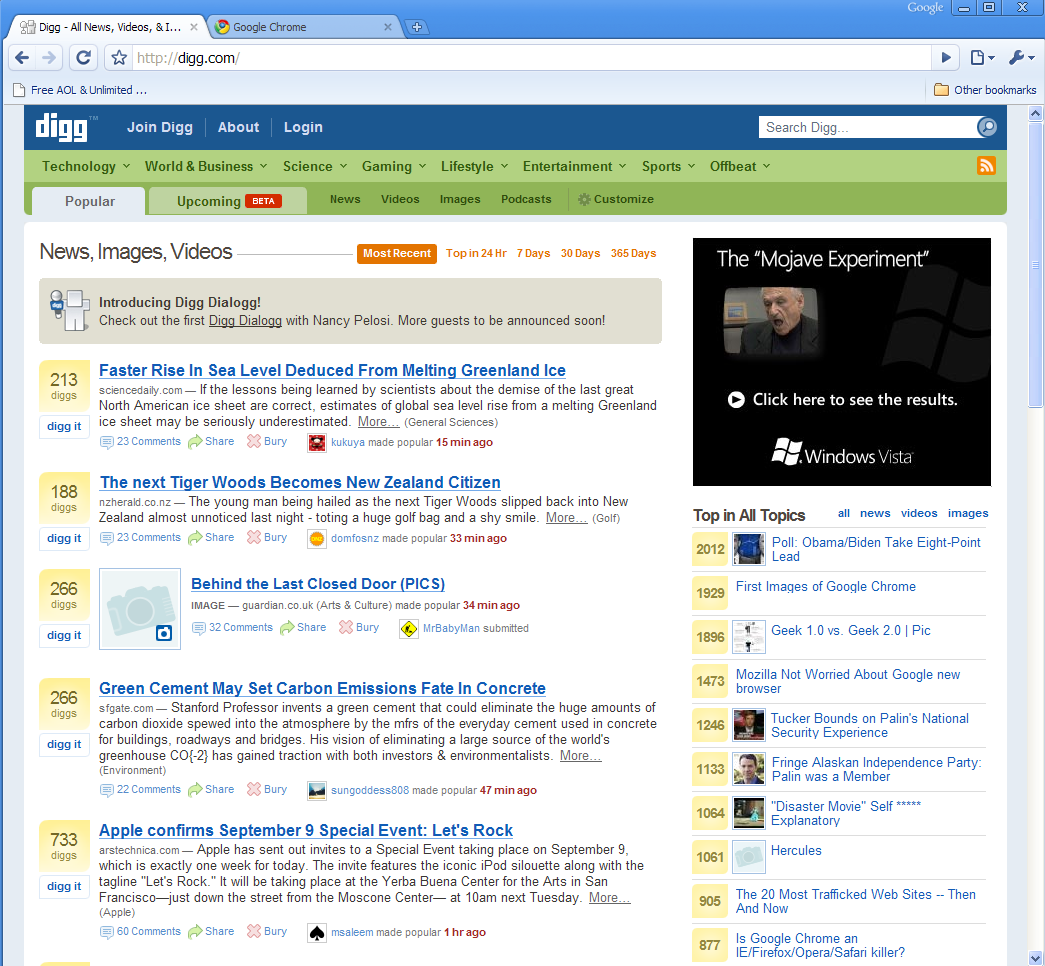1045x966 pixels.
Task: Reload the page with refresh icon
Action: 83,57
